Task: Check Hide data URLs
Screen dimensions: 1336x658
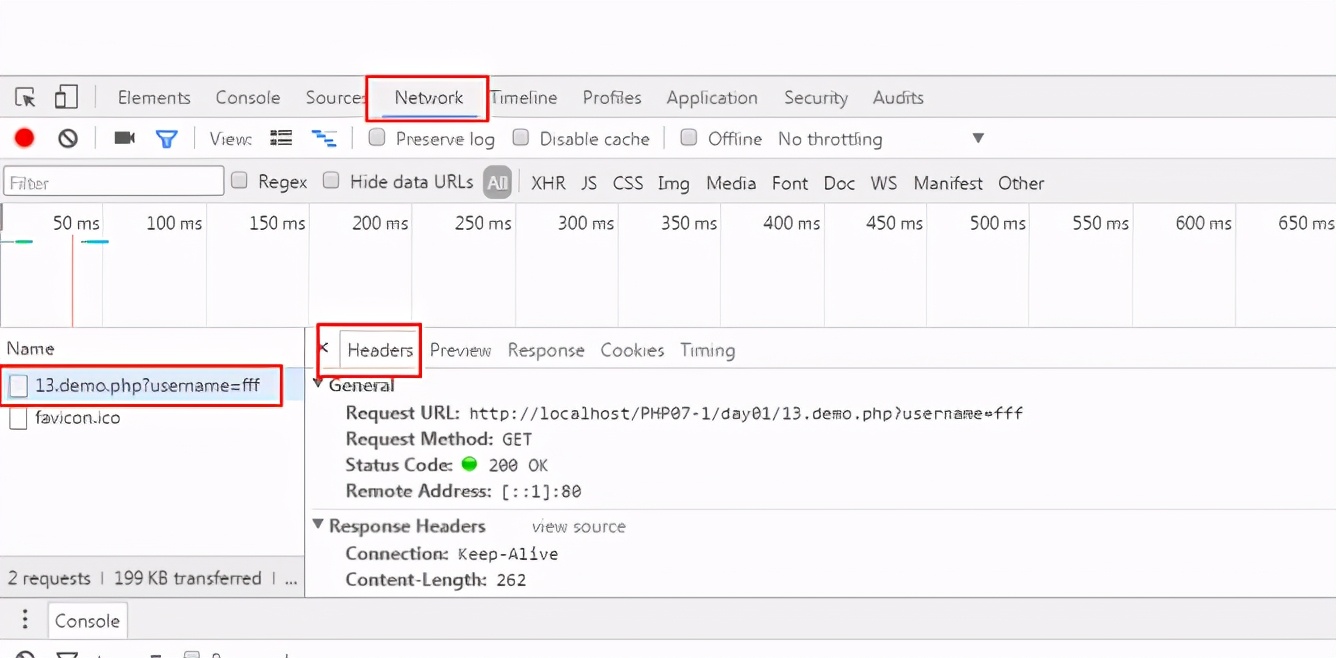Action: click(x=331, y=180)
